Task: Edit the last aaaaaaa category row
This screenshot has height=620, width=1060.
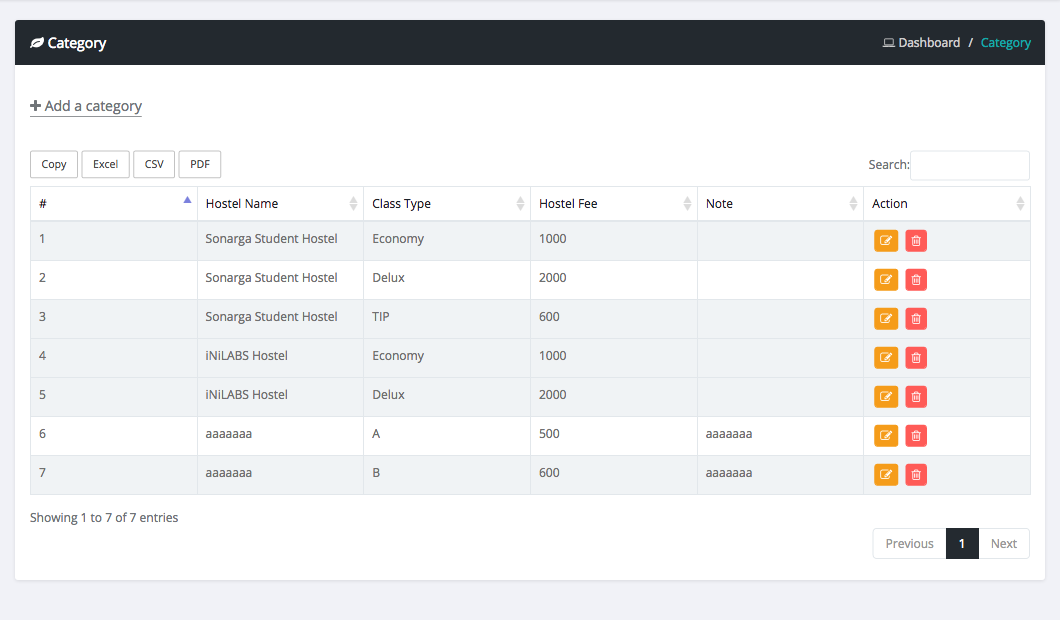Action: click(x=885, y=474)
